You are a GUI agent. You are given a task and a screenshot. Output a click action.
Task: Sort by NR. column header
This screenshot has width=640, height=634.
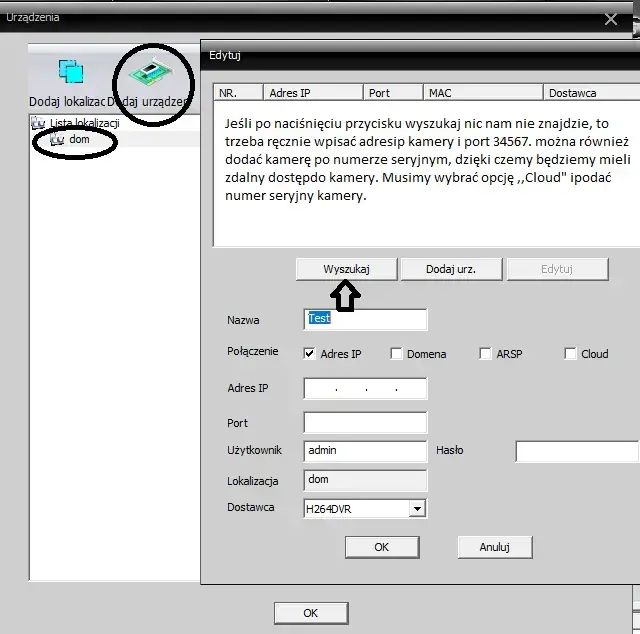pyautogui.click(x=238, y=93)
